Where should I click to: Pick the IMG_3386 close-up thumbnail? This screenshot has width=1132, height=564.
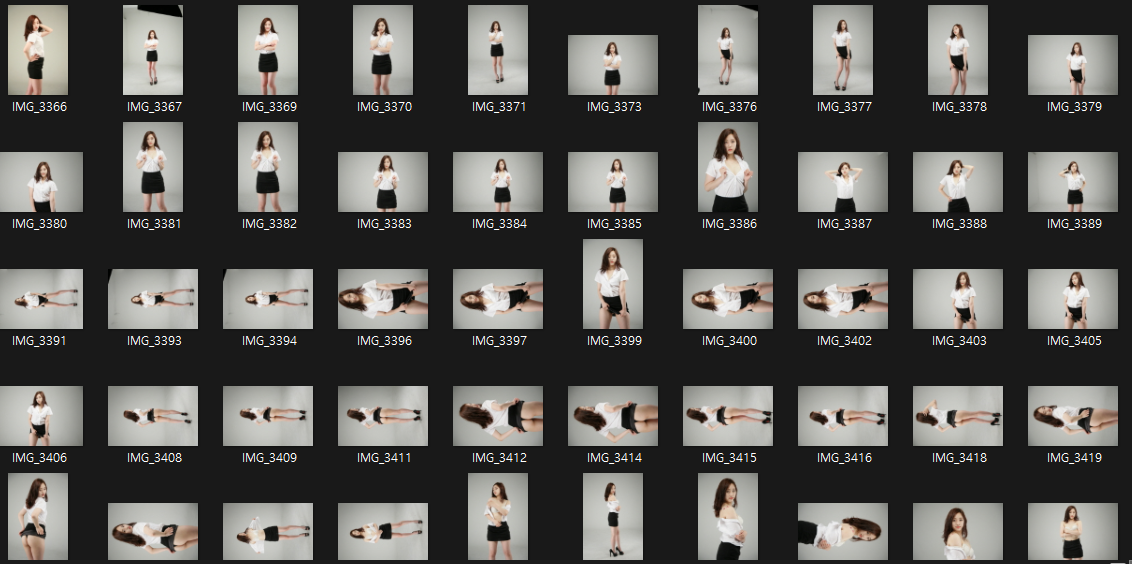click(x=728, y=167)
